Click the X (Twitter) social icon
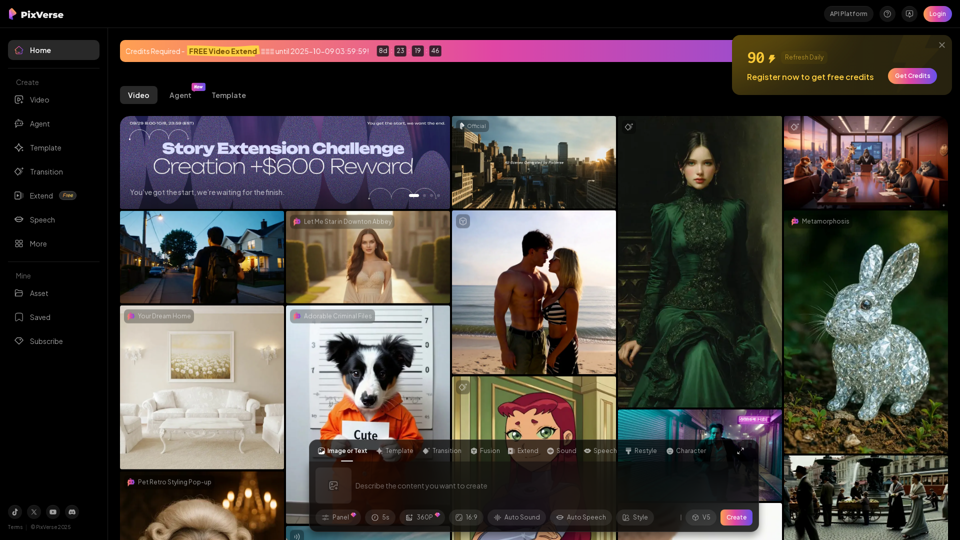This screenshot has width=960, height=540. 34,512
